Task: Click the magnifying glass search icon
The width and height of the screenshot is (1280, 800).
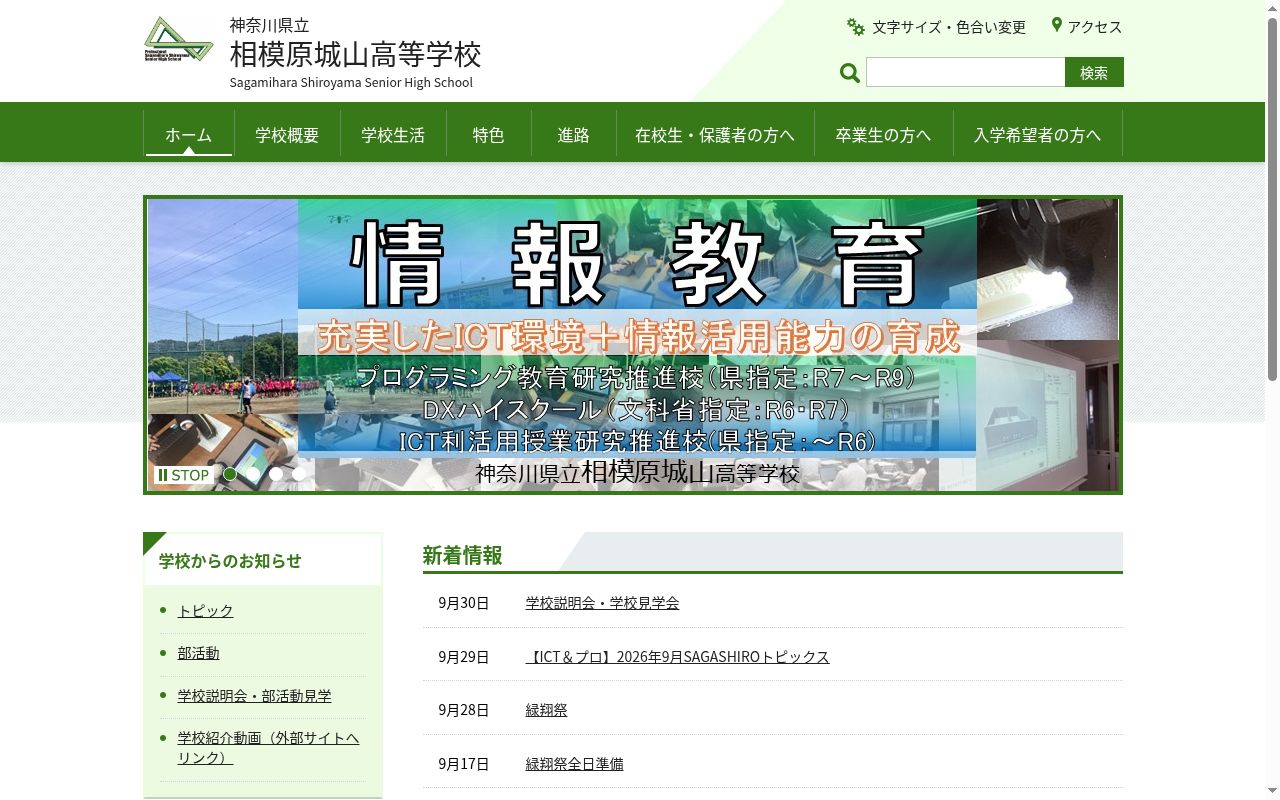Action: (x=850, y=72)
